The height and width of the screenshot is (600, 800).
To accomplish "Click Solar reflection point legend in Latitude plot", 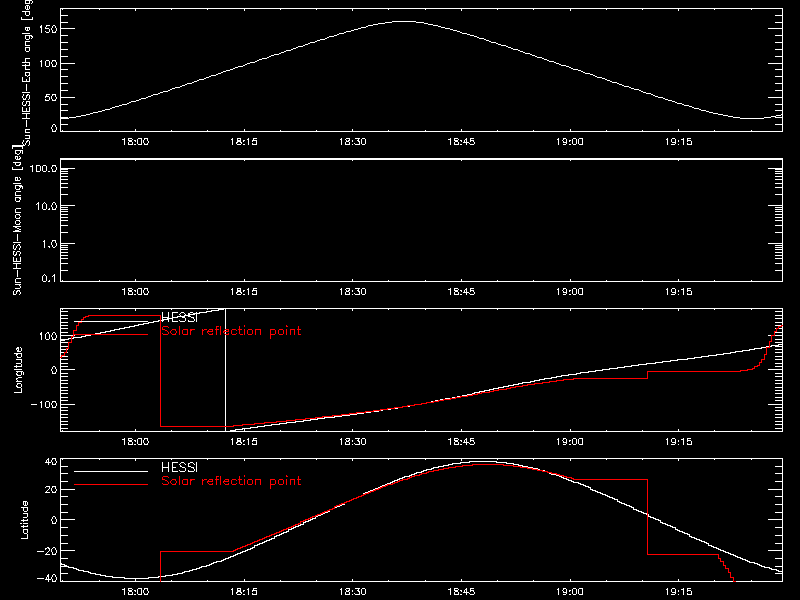I will [231, 481].
